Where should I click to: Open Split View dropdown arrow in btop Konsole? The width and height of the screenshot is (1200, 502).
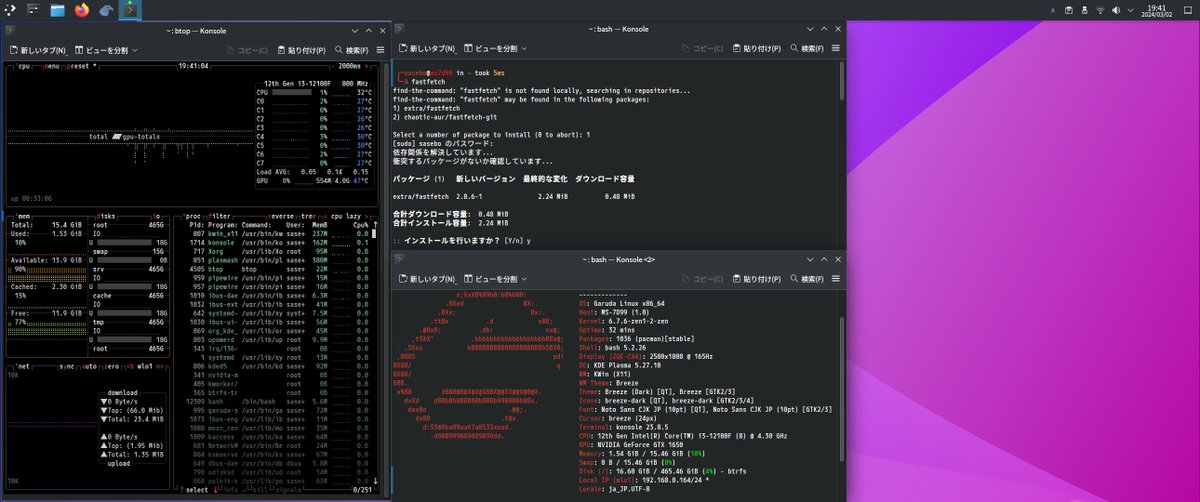click(134, 49)
